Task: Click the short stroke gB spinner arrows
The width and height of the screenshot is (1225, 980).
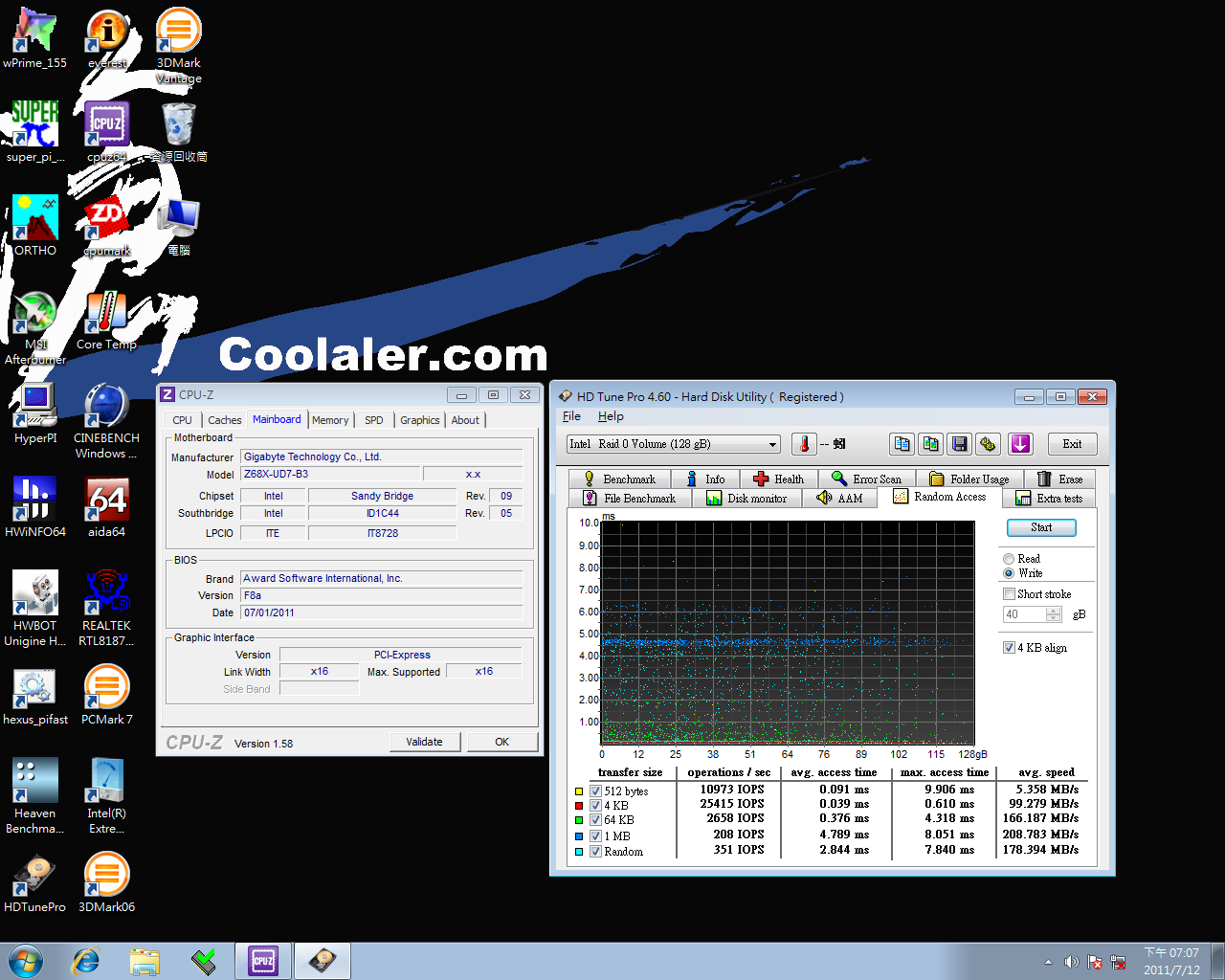Action: [1054, 614]
